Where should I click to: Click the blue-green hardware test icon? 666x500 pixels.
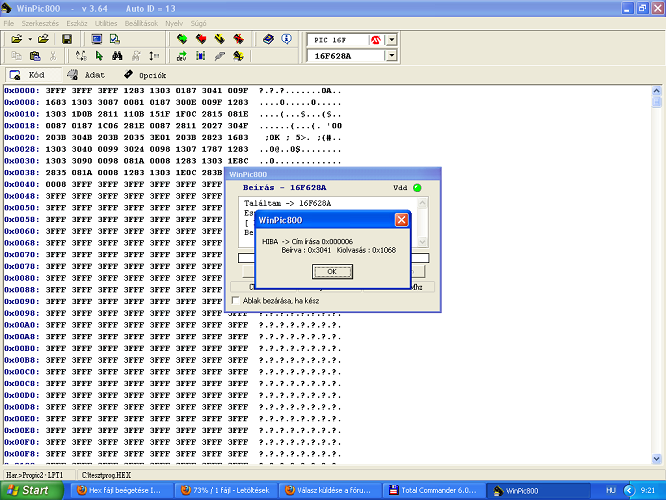pyautogui.click(x=200, y=56)
